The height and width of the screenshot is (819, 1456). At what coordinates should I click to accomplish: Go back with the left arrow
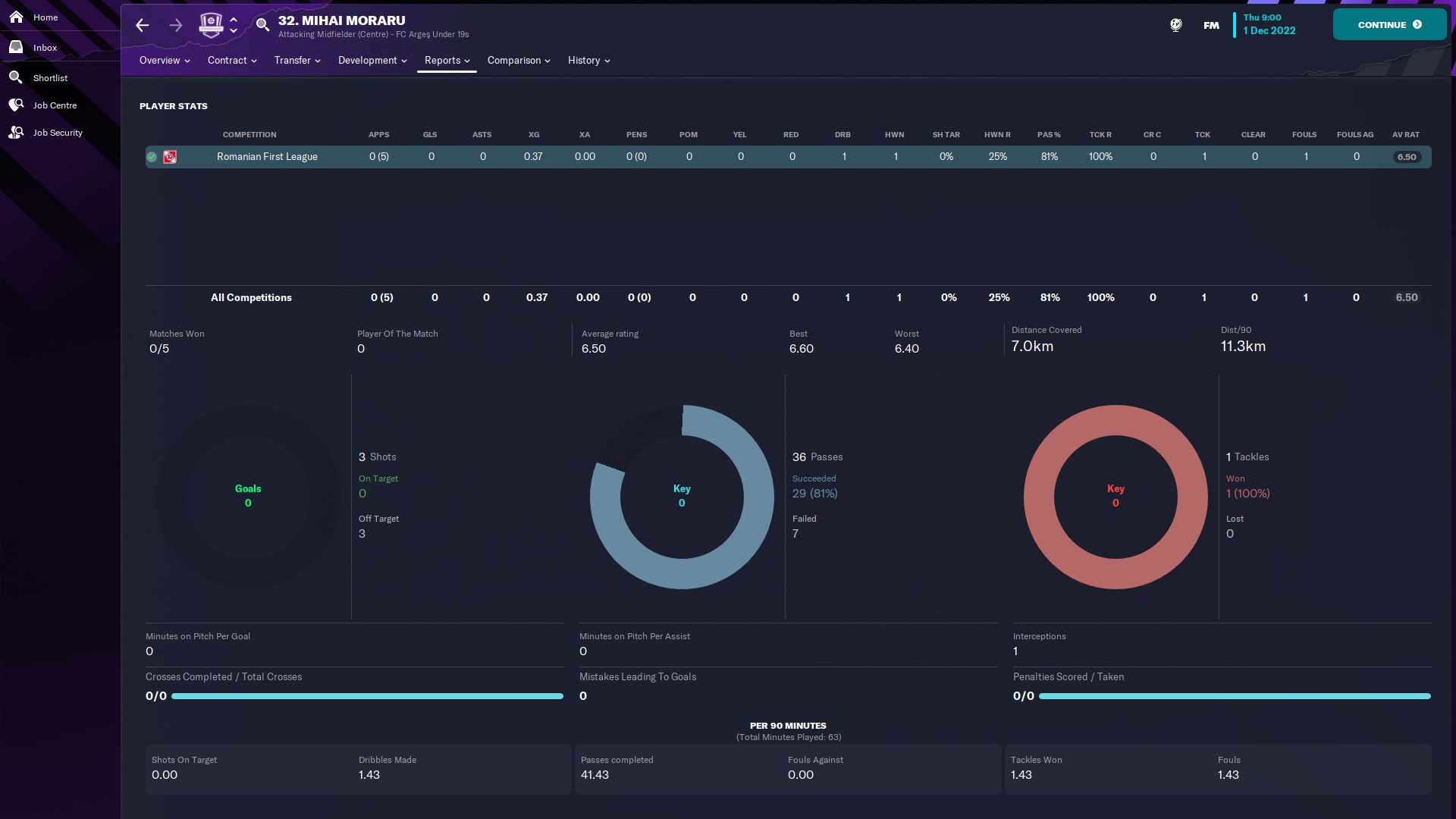click(142, 25)
